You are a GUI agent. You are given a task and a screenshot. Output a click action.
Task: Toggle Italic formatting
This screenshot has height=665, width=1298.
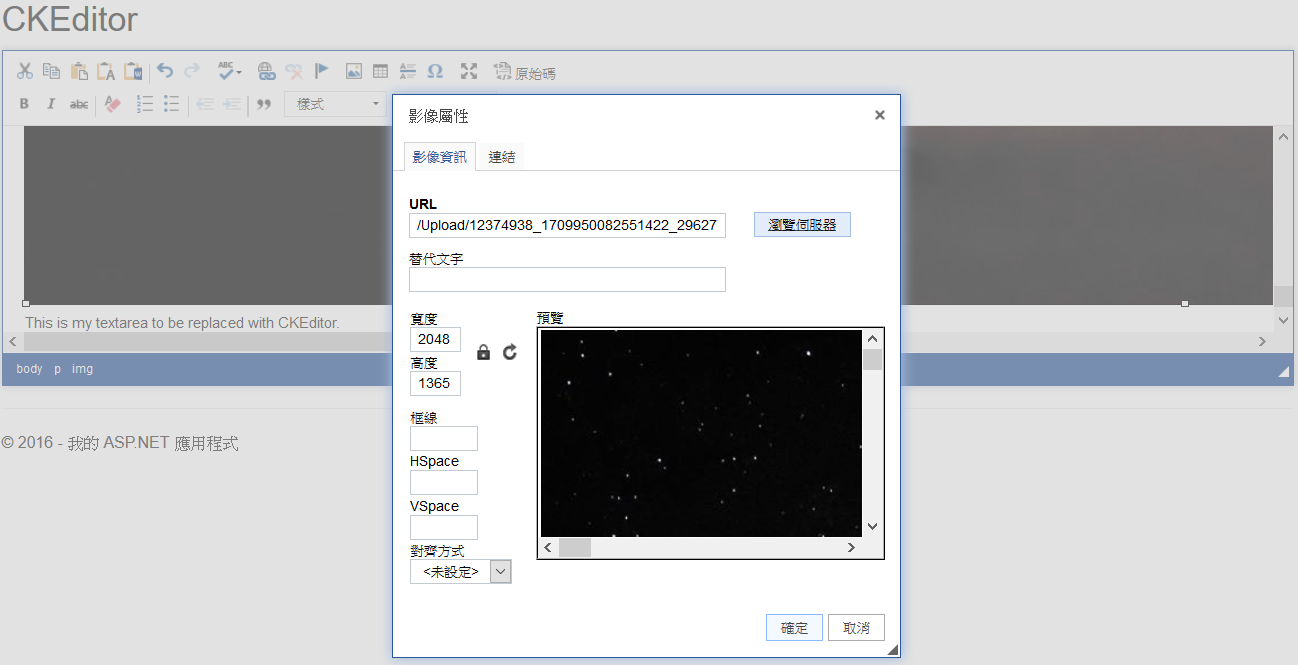coord(51,104)
